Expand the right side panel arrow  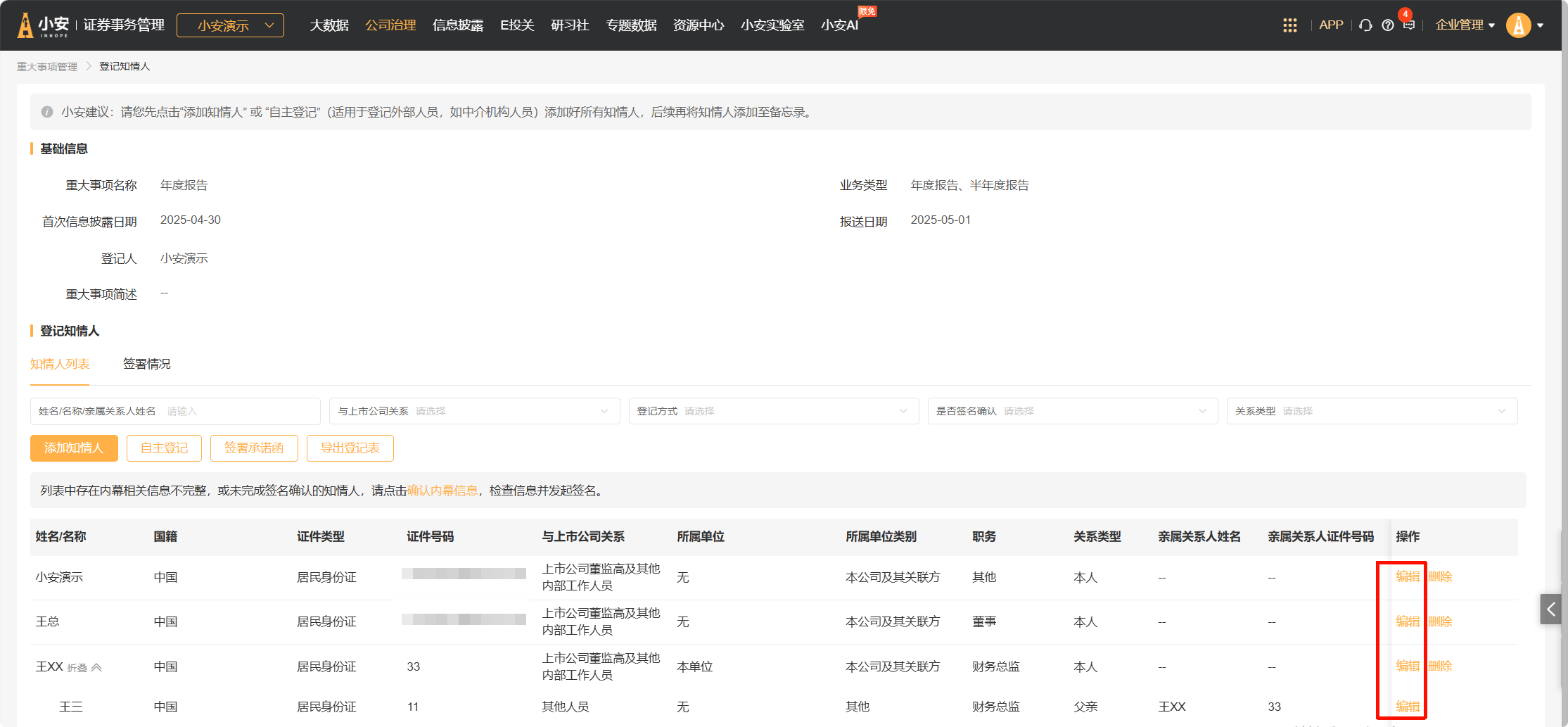(x=1550, y=609)
